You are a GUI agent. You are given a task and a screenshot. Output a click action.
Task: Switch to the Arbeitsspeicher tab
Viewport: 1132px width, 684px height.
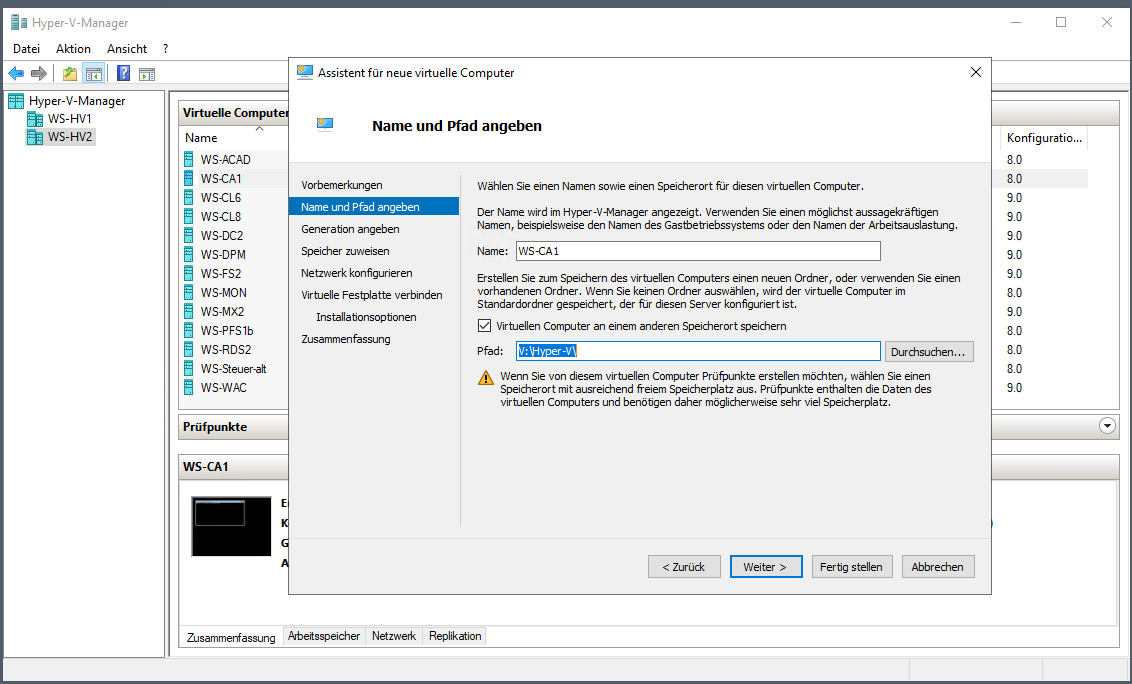[x=324, y=636]
